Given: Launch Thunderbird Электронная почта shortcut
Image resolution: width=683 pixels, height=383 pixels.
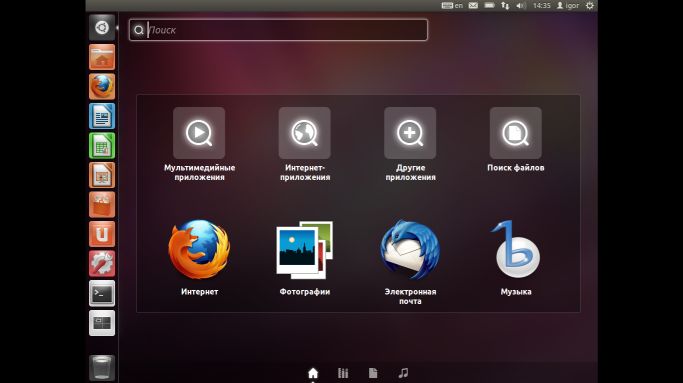Looking at the screenshot, I should pos(410,262).
